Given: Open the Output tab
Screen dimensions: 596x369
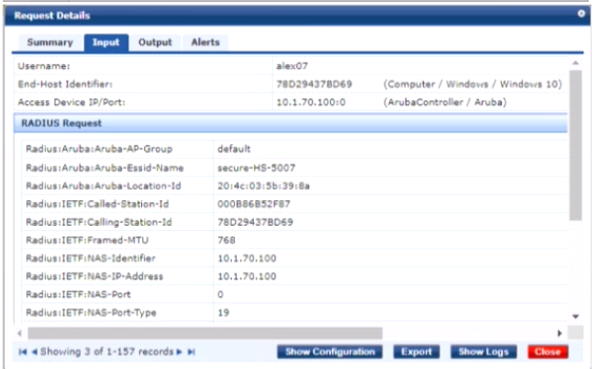Looking at the screenshot, I should click(x=155, y=42).
